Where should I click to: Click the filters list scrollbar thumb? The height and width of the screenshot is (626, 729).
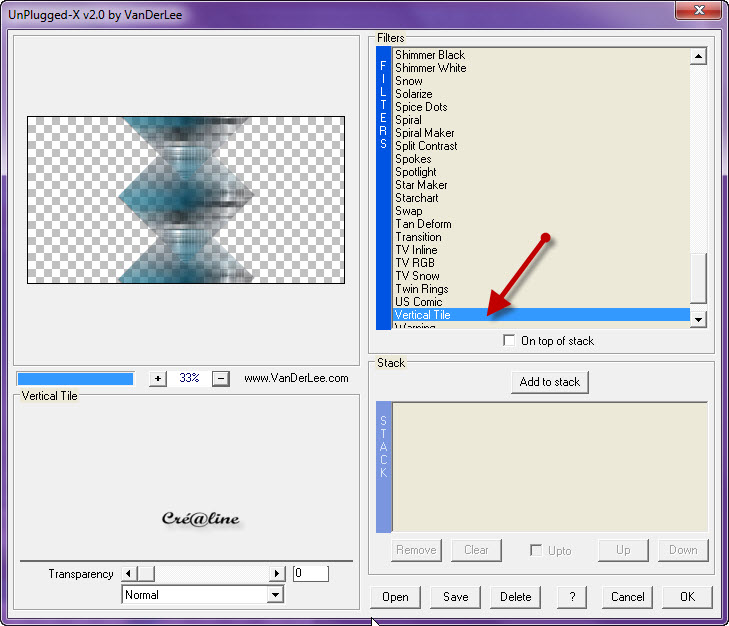(x=698, y=278)
